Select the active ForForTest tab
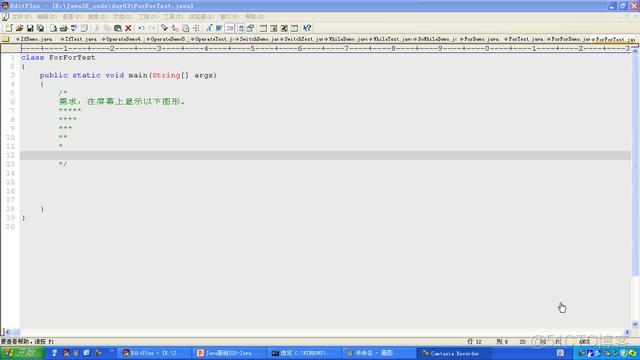The width and height of the screenshot is (640, 360). coord(614,40)
